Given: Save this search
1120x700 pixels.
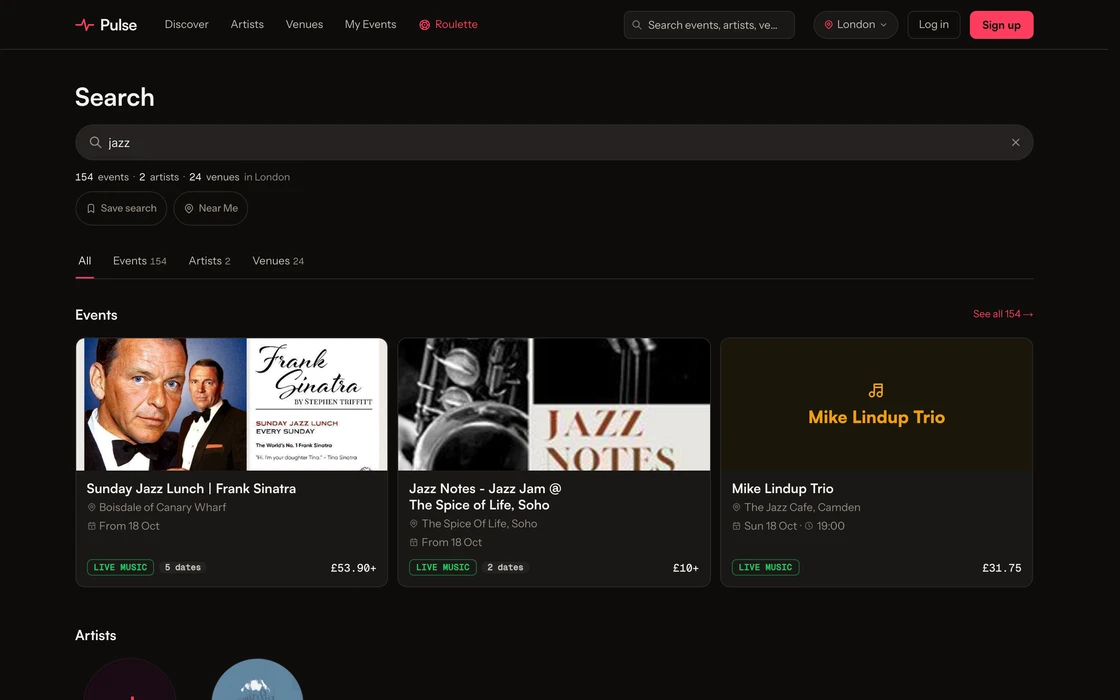Looking at the screenshot, I should click(121, 209).
